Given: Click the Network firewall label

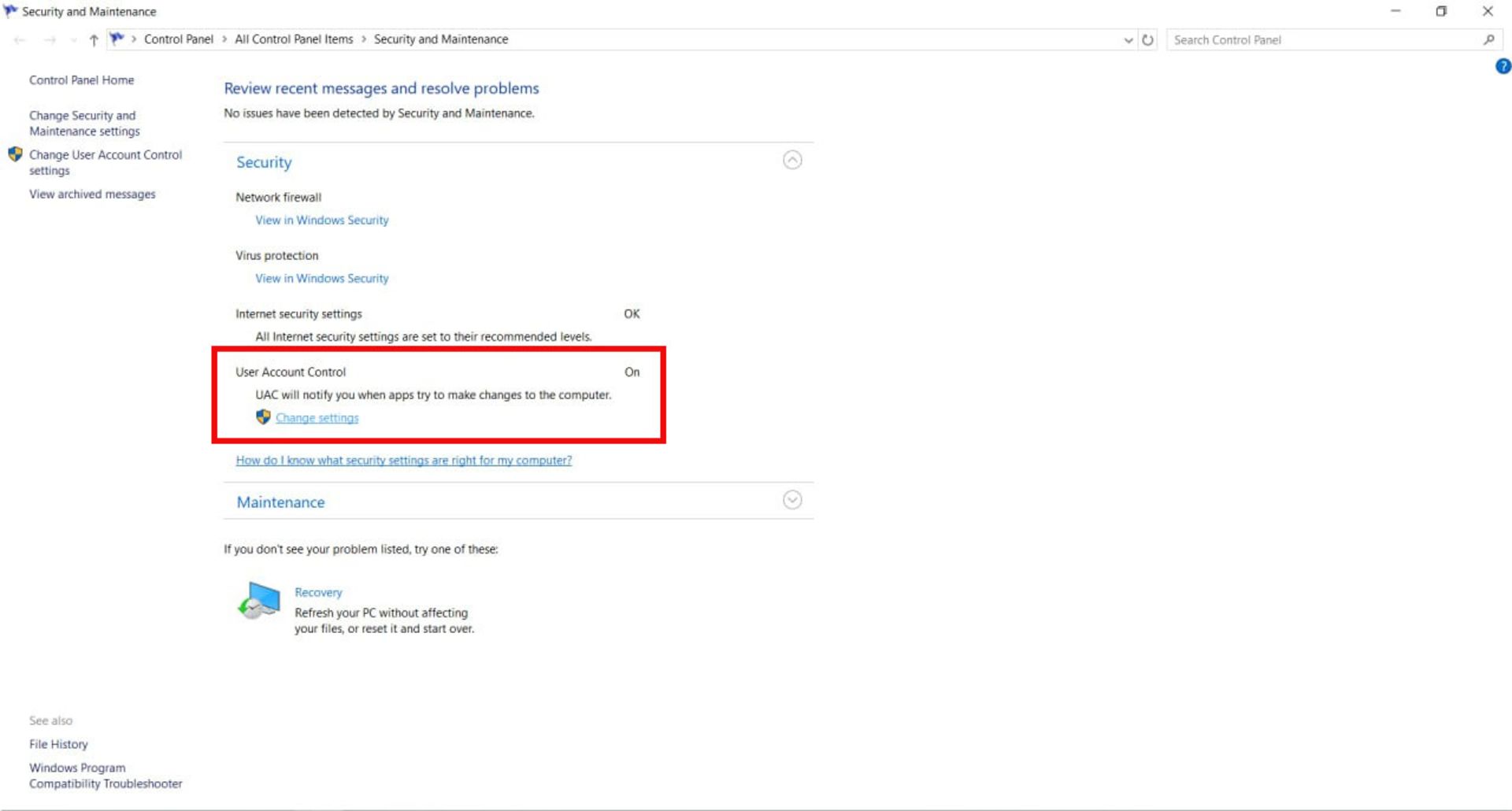Looking at the screenshot, I should (278, 198).
